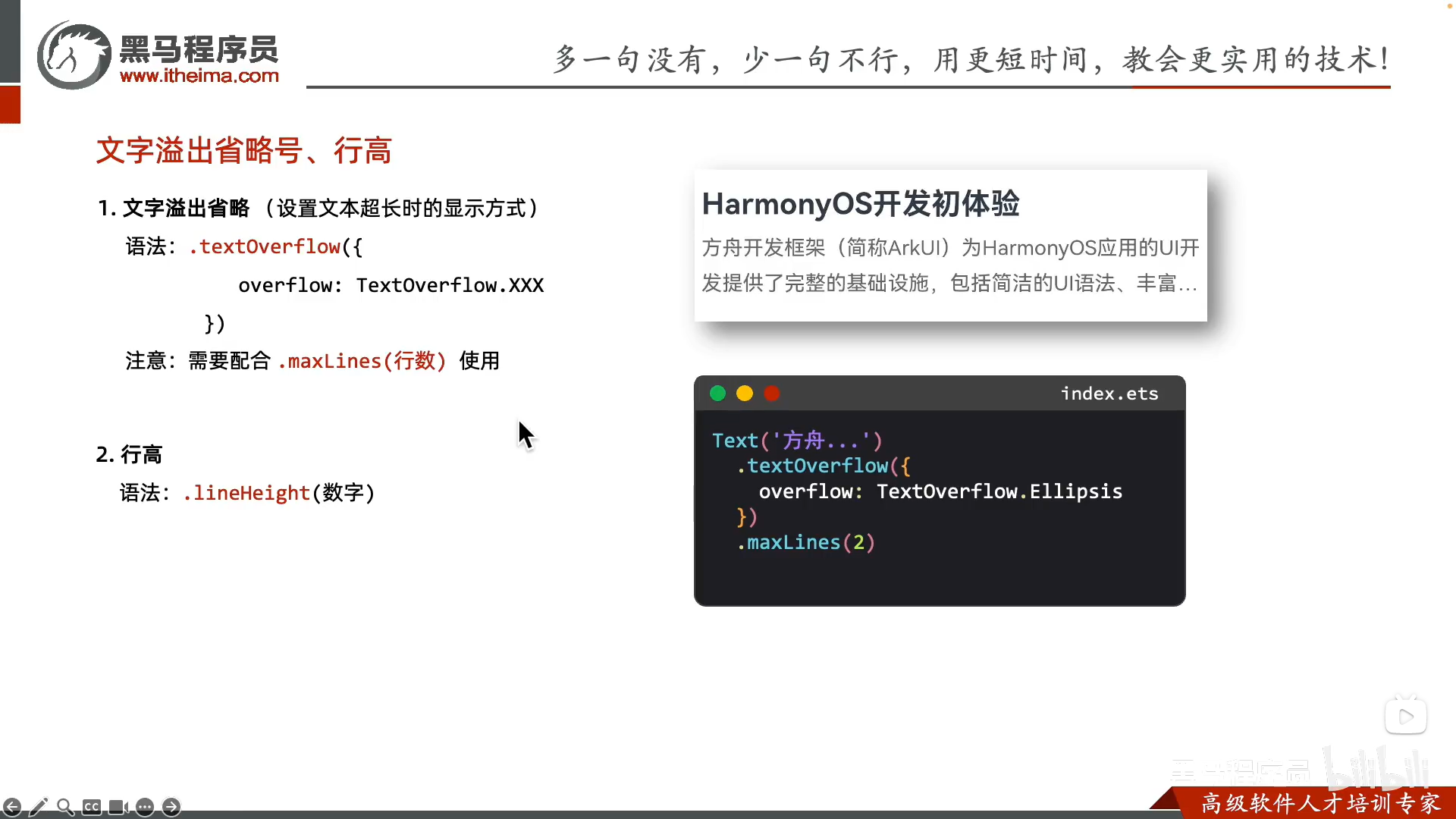Go to the previous slide arrow
The width and height of the screenshot is (1456, 819).
[11, 807]
